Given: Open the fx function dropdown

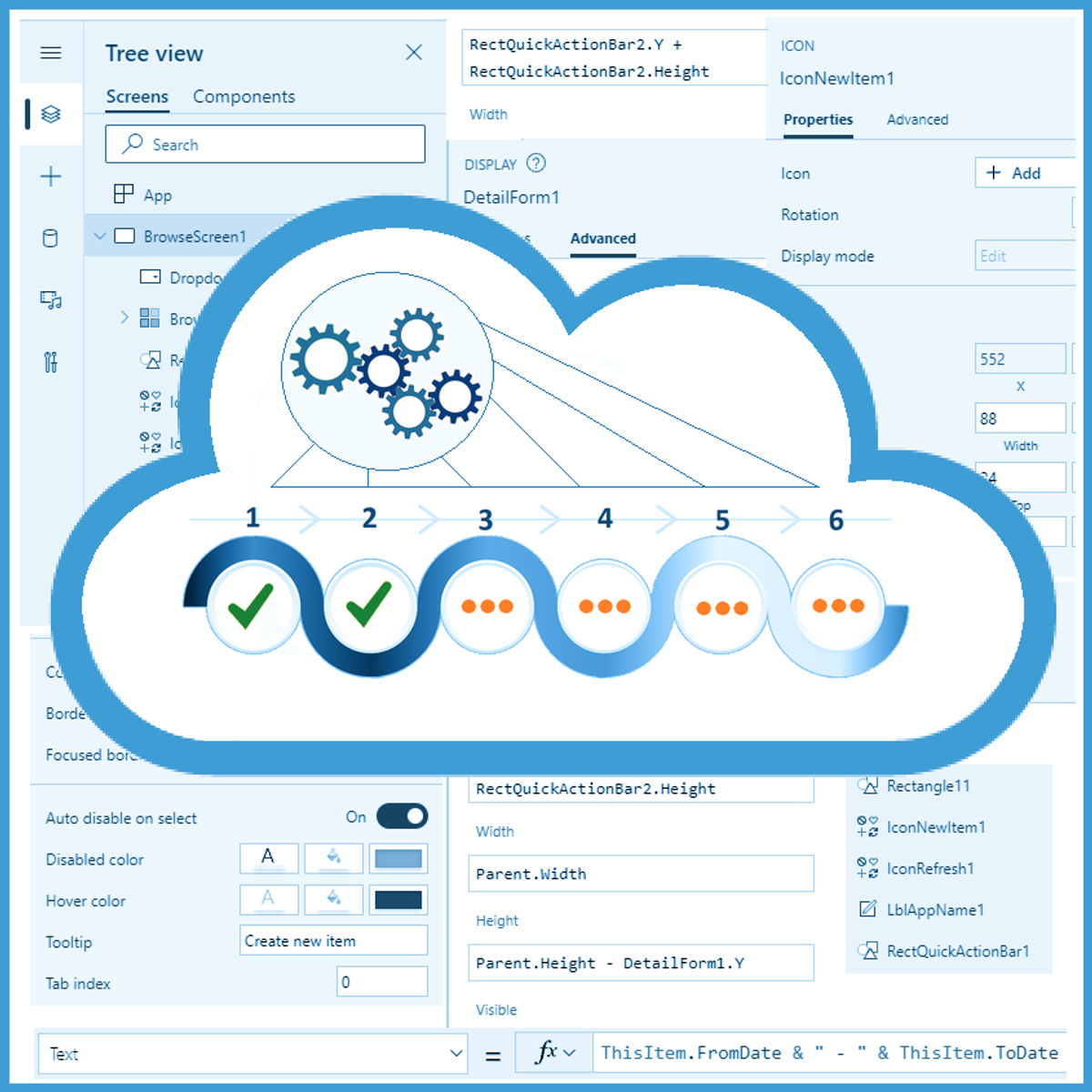Looking at the screenshot, I should [554, 1053].
